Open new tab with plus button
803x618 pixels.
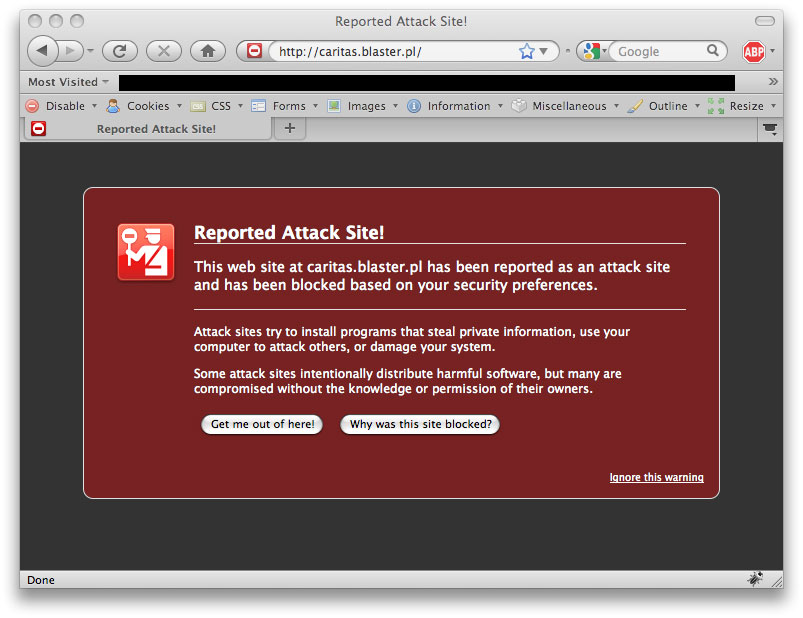pos(289,128)
